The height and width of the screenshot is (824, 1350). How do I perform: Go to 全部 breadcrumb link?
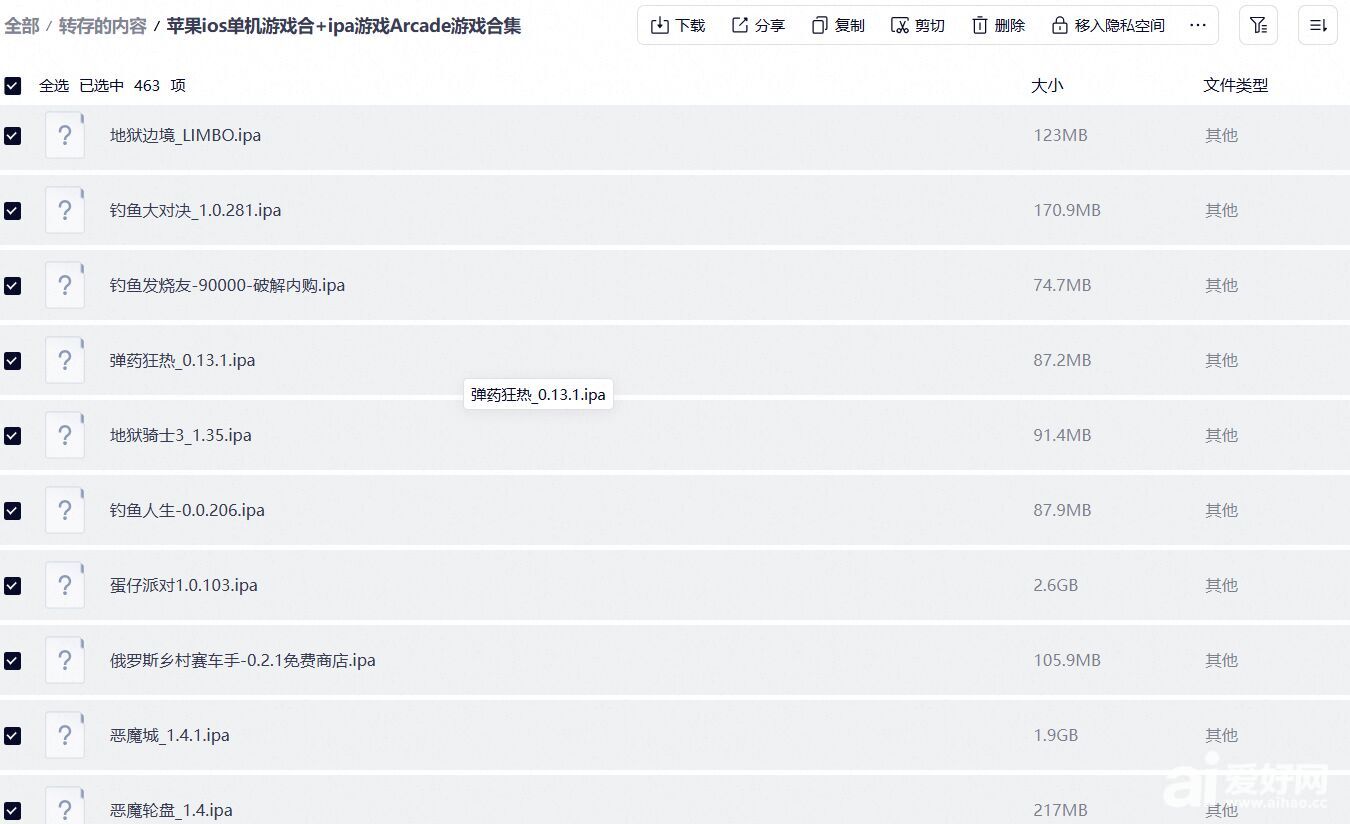click(22, 26)
